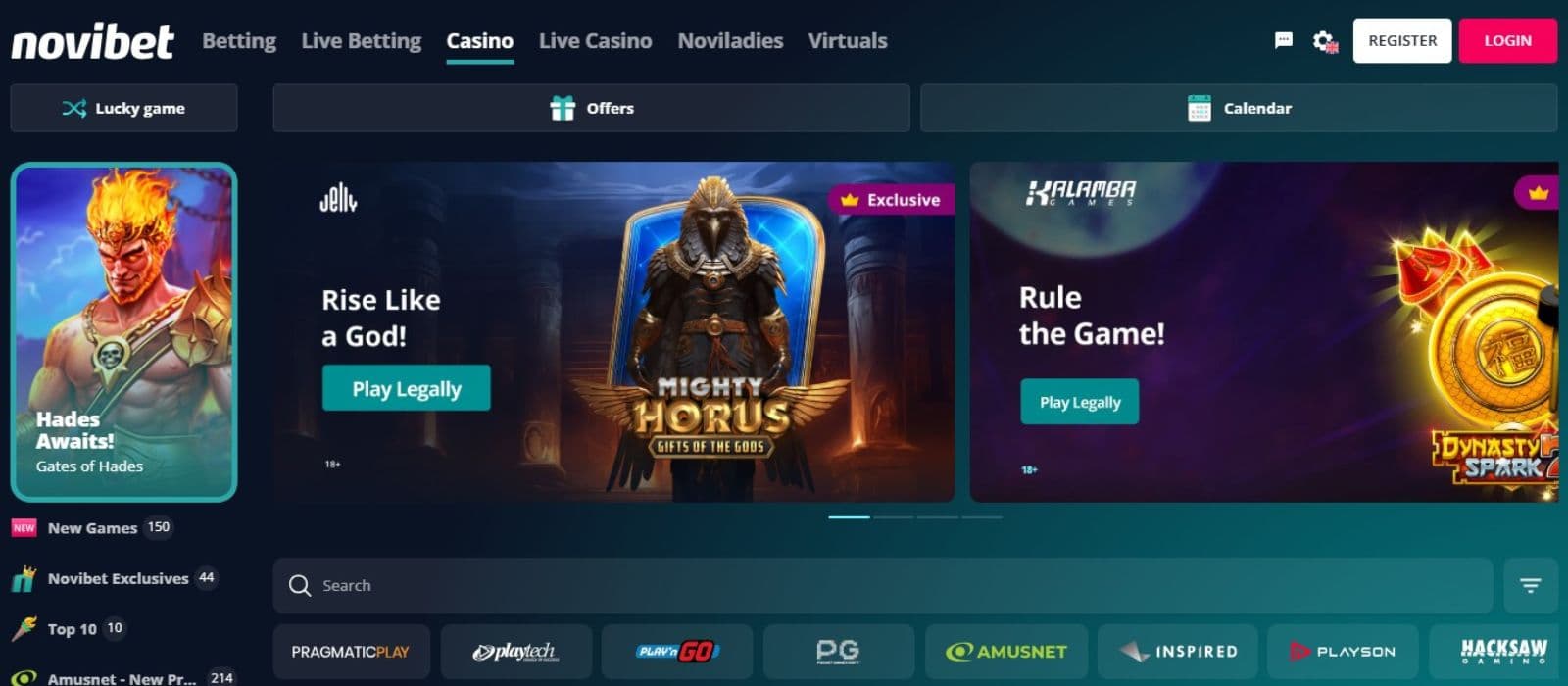Open Gates of Hades promo card
Screen dimensions: 1568x686
[123, 332]
